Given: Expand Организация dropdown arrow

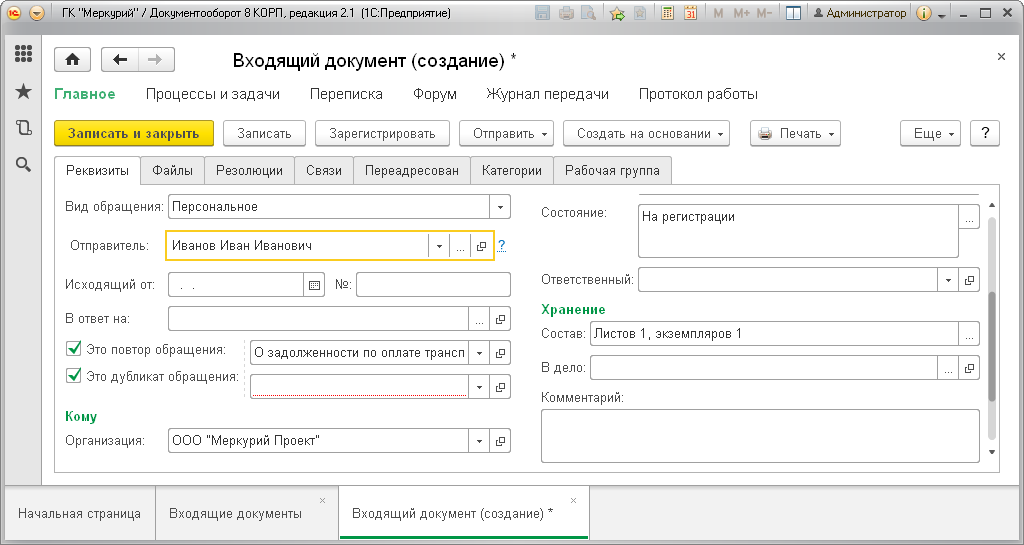Looking at the screenshot, I should point(479,441).
